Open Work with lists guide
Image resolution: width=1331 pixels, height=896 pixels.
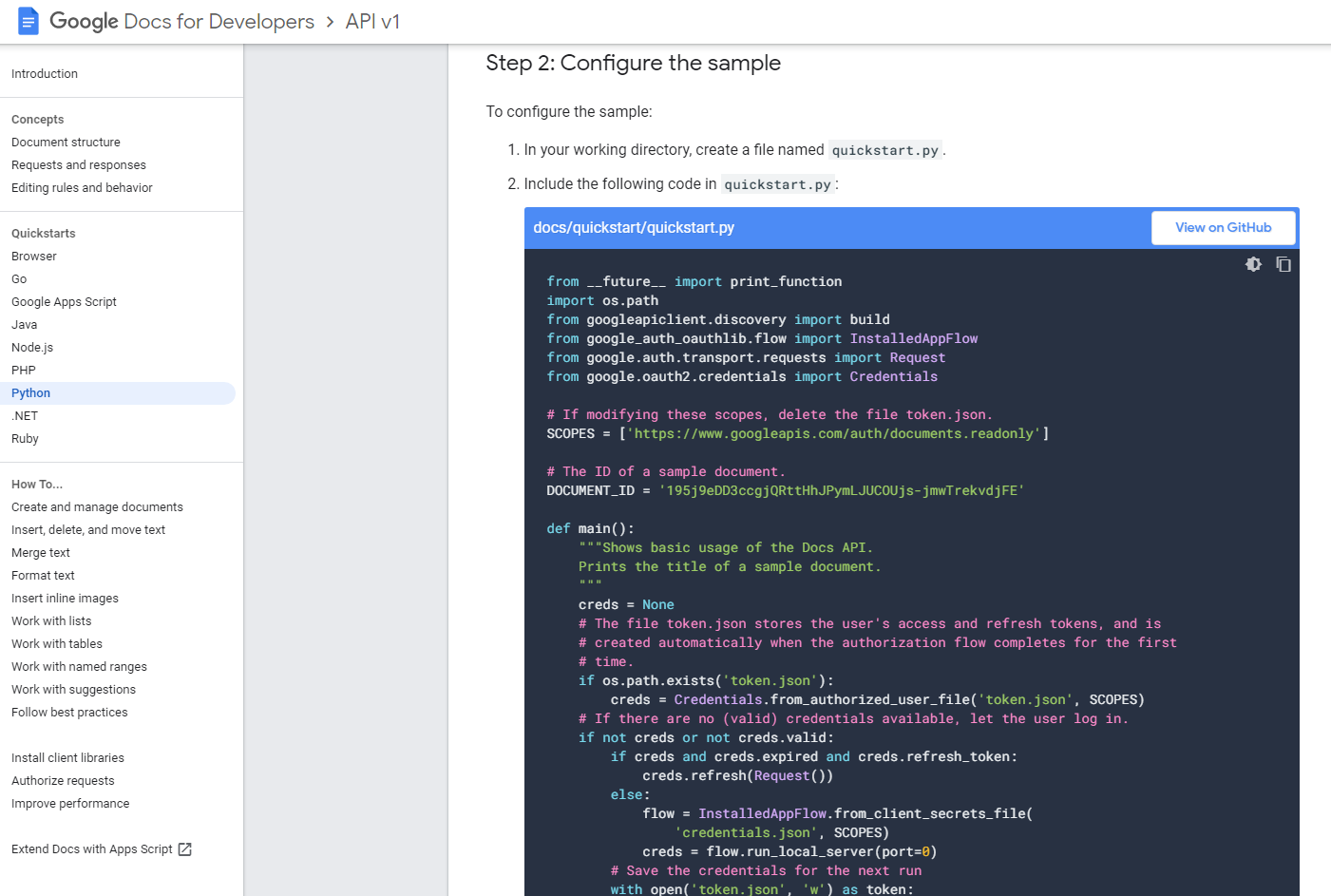coord(51,621)
